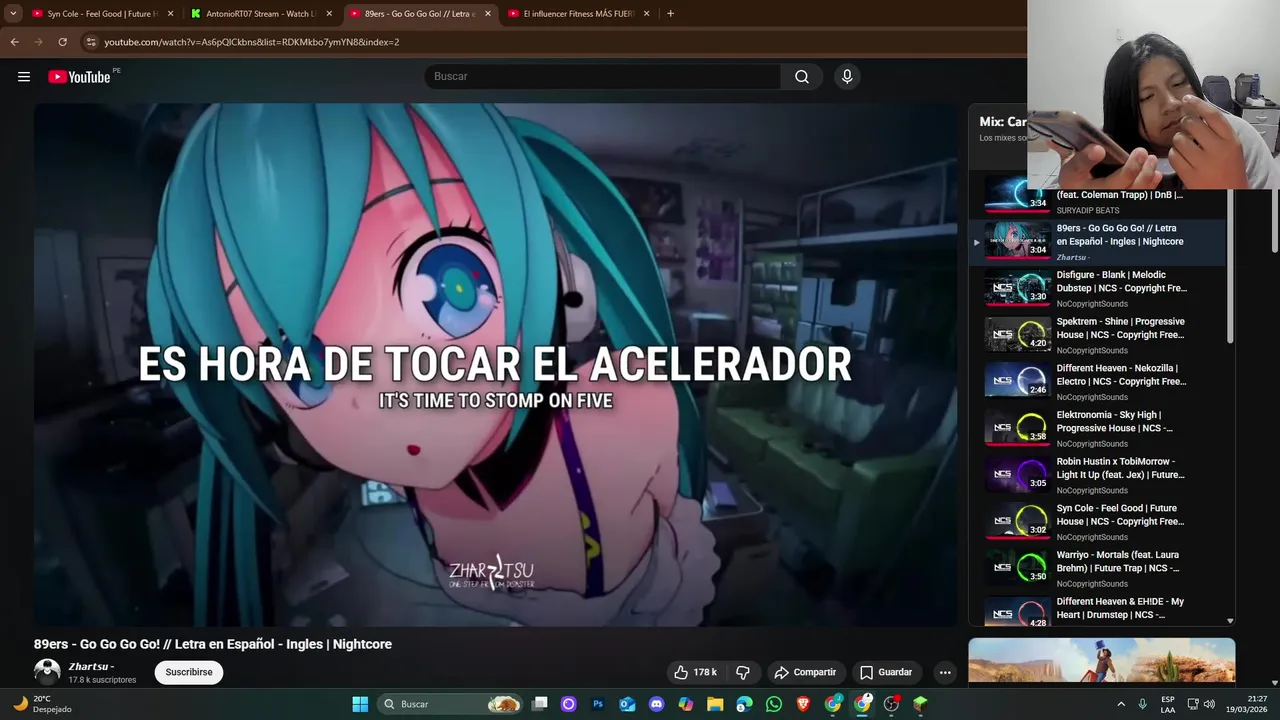Image resolution: width=1280 pixels, height=720 pixels.
Task: Open OBS Studio from the taskbar
Action: [x=891, y=704]
